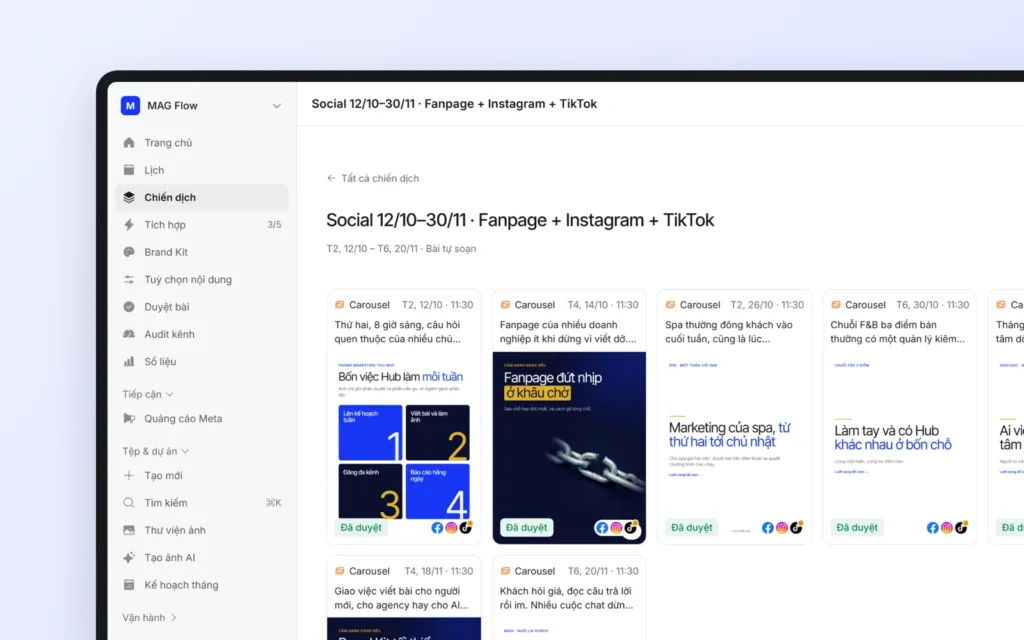This screenshot has height=640, width=1024.
Task: Click back arrow before Tất cả chiến dịch
Action: [x=331, y=178]
